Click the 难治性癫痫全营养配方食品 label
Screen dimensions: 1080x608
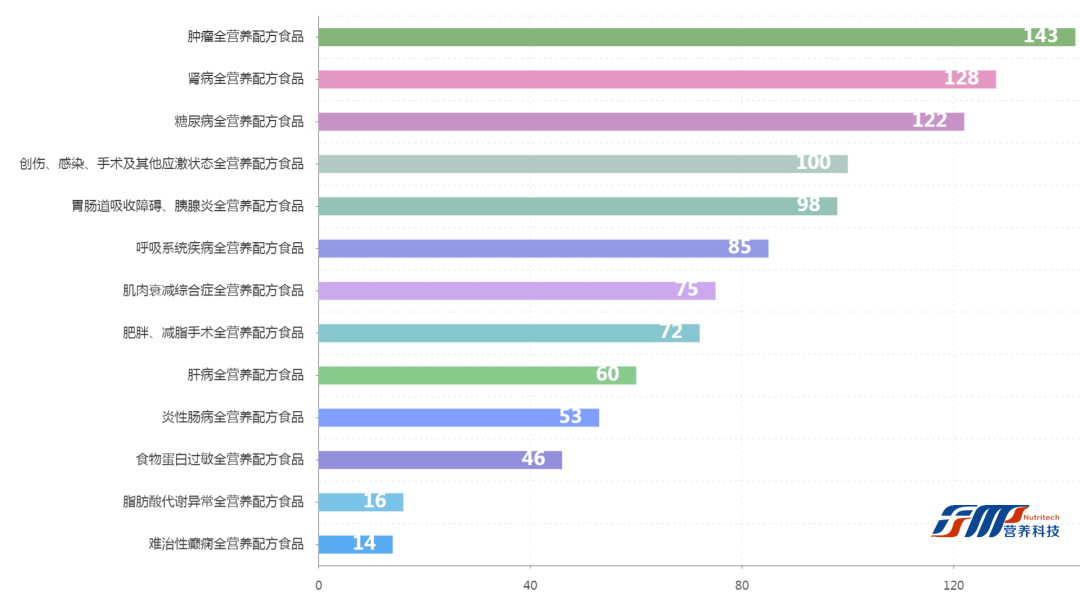(x=226, y=544)
